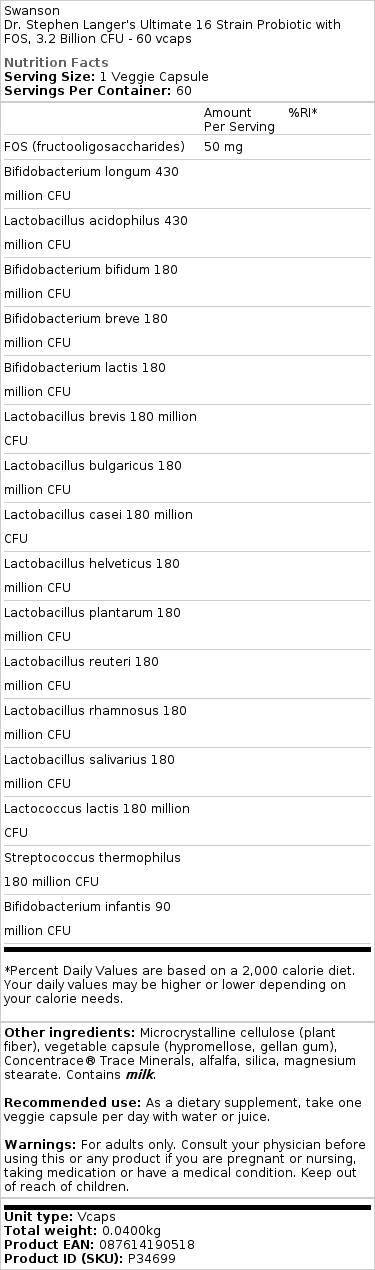Viewport: 375px width, 1270px height.
Task: Click the 50 mg amount value
Action: pos(224,147)
